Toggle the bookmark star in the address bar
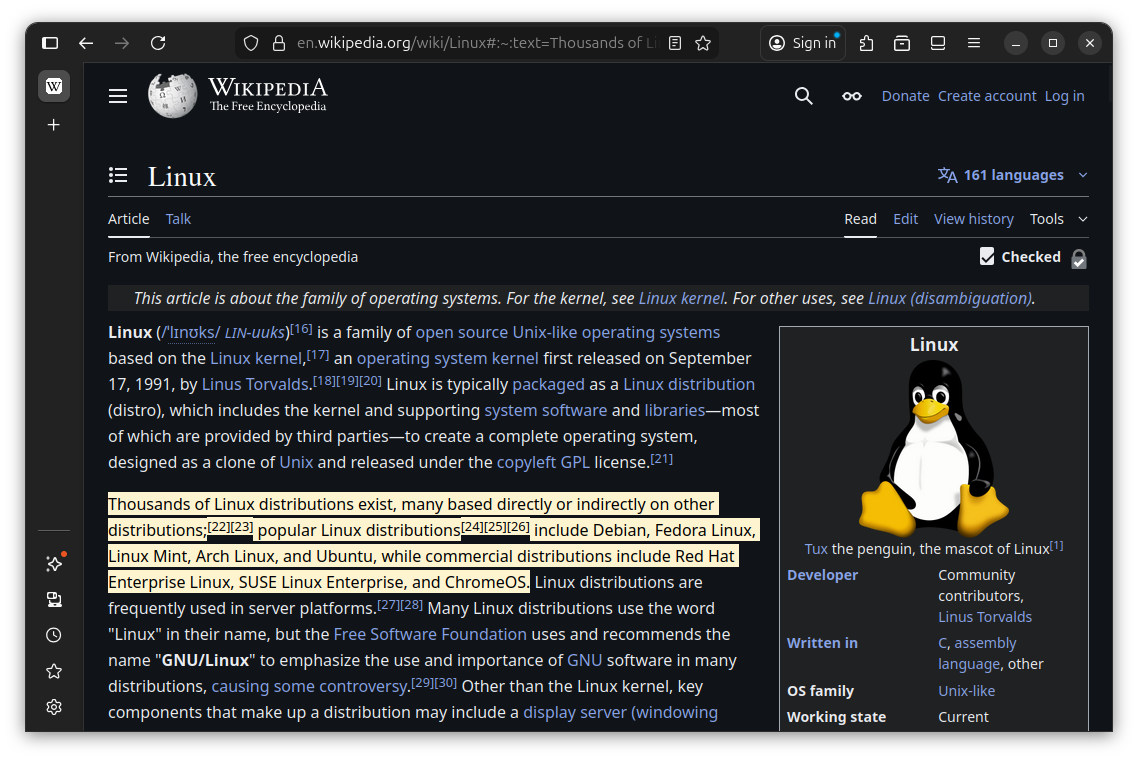This screenshot has height=760, width=1138. click(703, 43)
